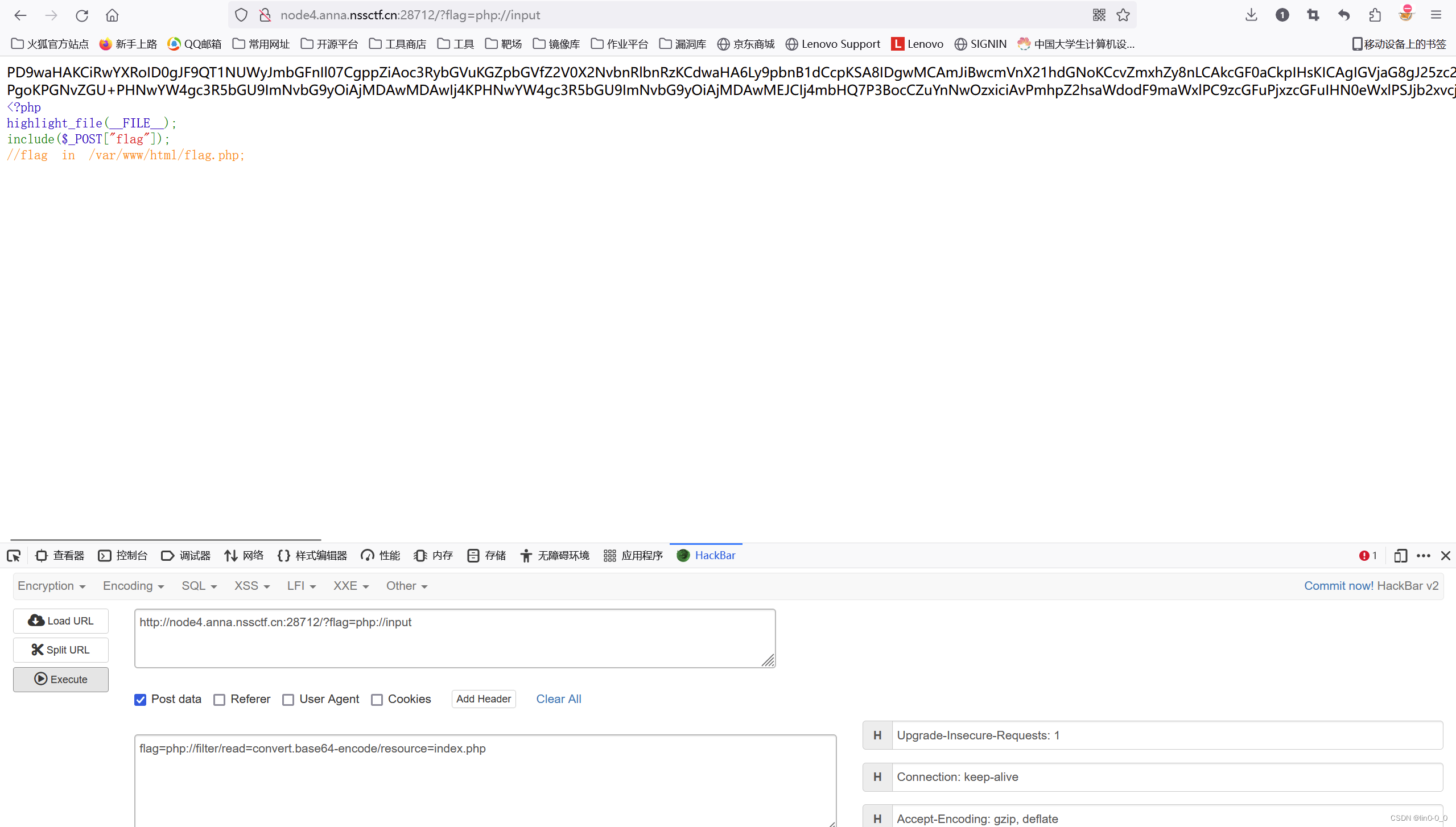Open the LFI dropdown menu
The width and height of the screenshot is (1456, 827).
301,586
